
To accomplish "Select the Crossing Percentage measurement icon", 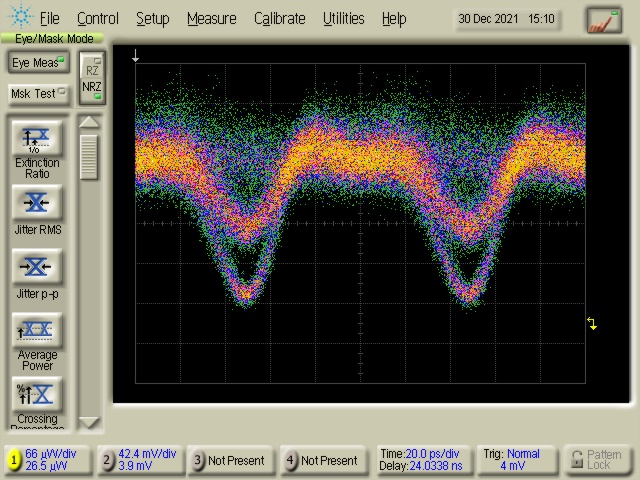I will point(37,394).
